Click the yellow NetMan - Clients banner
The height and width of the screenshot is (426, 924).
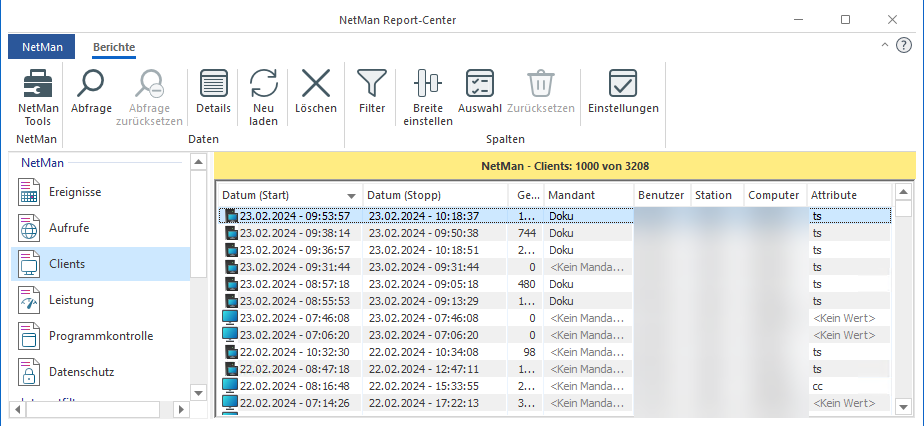(x=565, y=166)
